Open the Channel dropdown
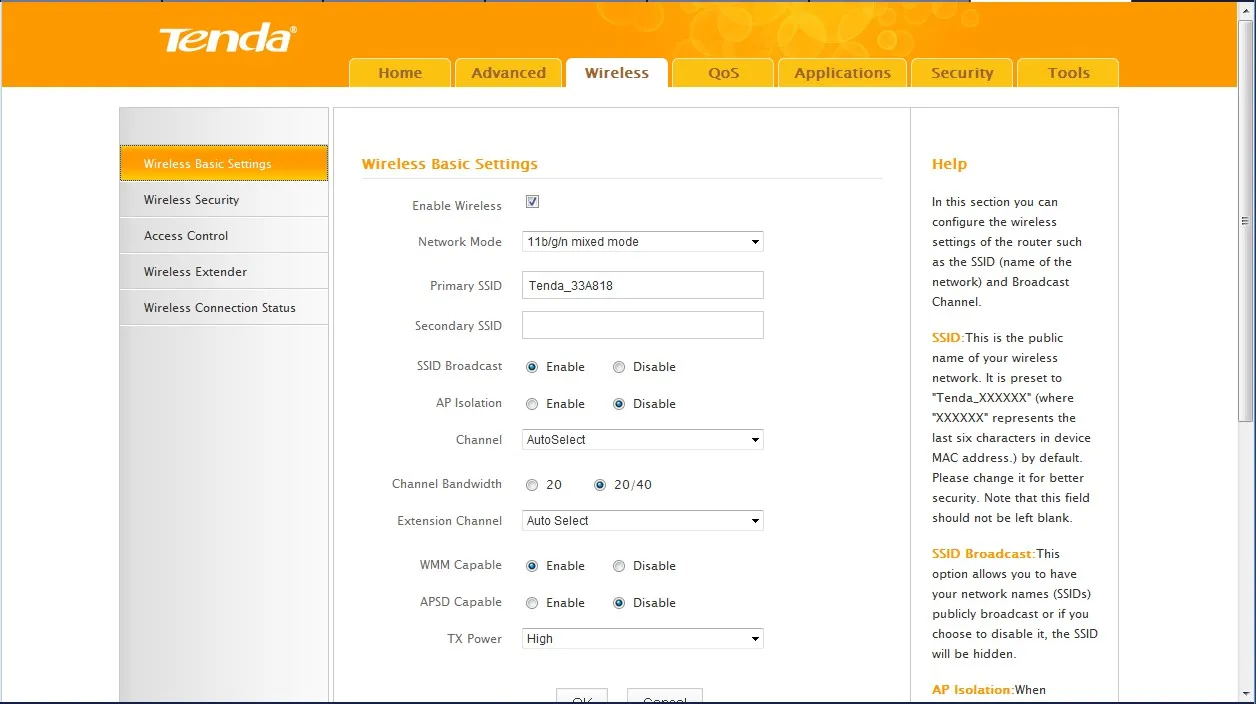 click(x=643, y=439)
